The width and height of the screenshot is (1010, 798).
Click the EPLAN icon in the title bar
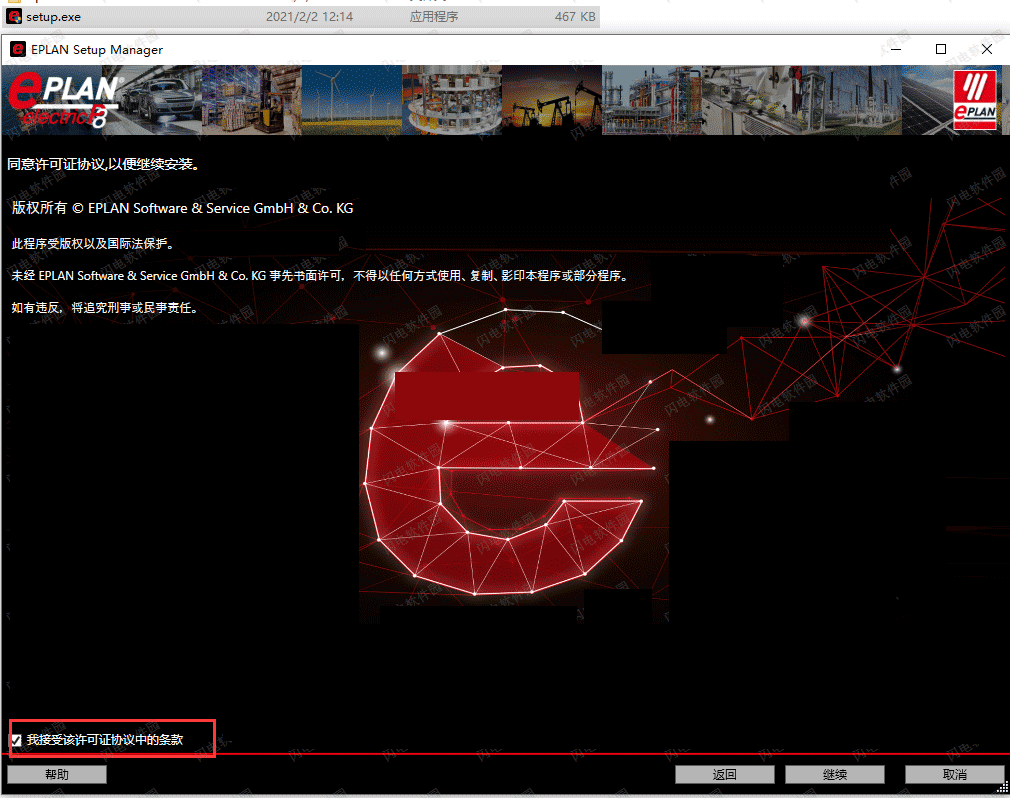[18, 50]
